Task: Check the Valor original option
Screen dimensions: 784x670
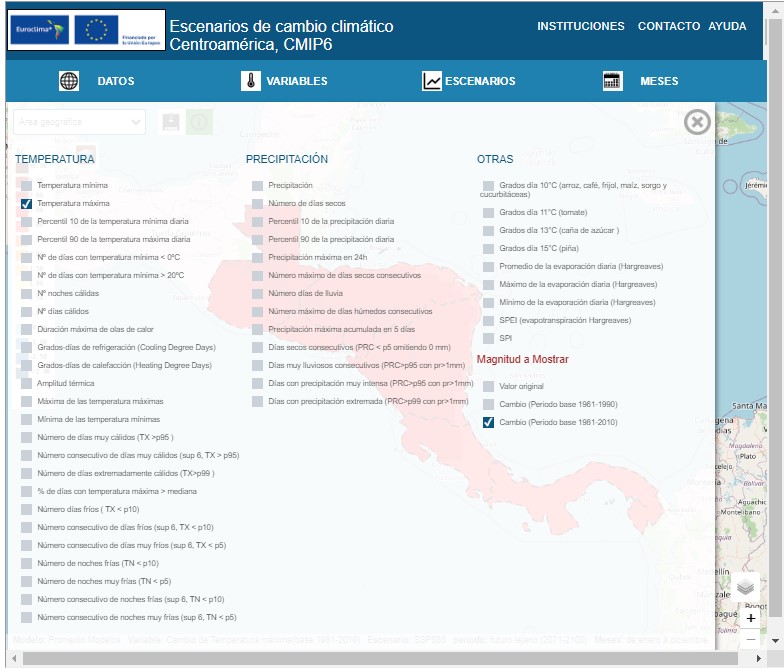Action: pos(488,386)
